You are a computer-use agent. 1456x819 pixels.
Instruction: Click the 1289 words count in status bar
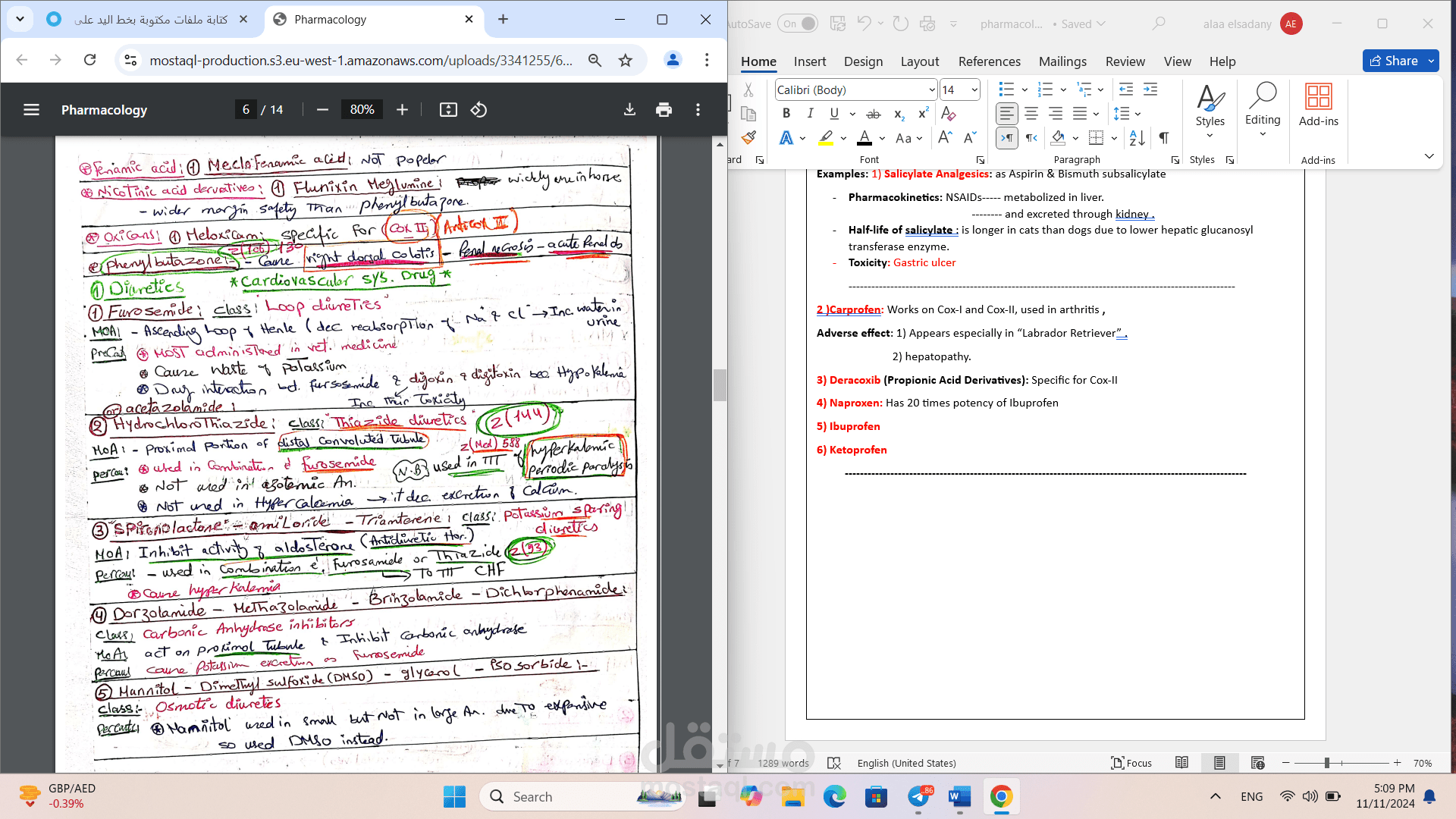click(x=783, y=763)
